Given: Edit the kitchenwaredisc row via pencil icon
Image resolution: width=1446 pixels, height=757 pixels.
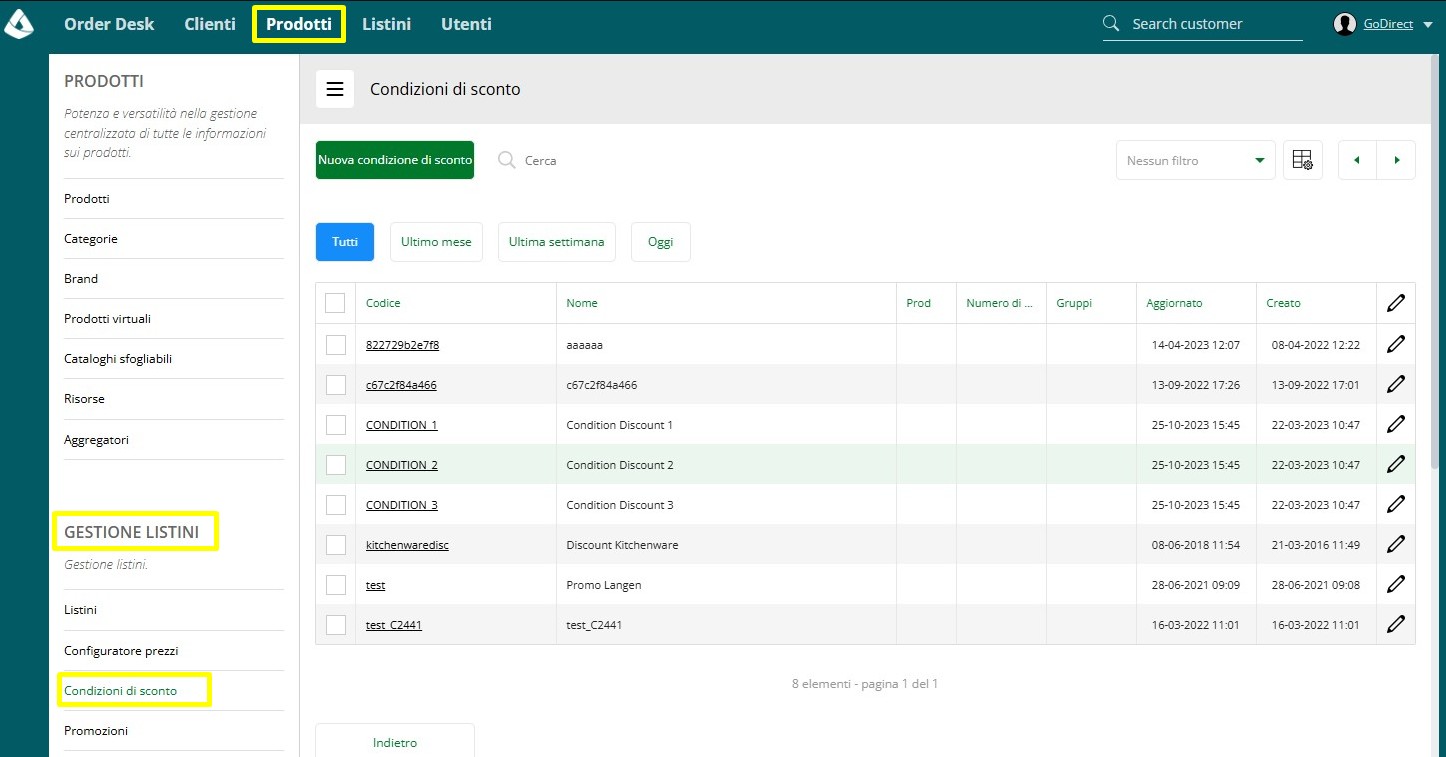Looking at the screenshot, I should tap(1396, 544).
